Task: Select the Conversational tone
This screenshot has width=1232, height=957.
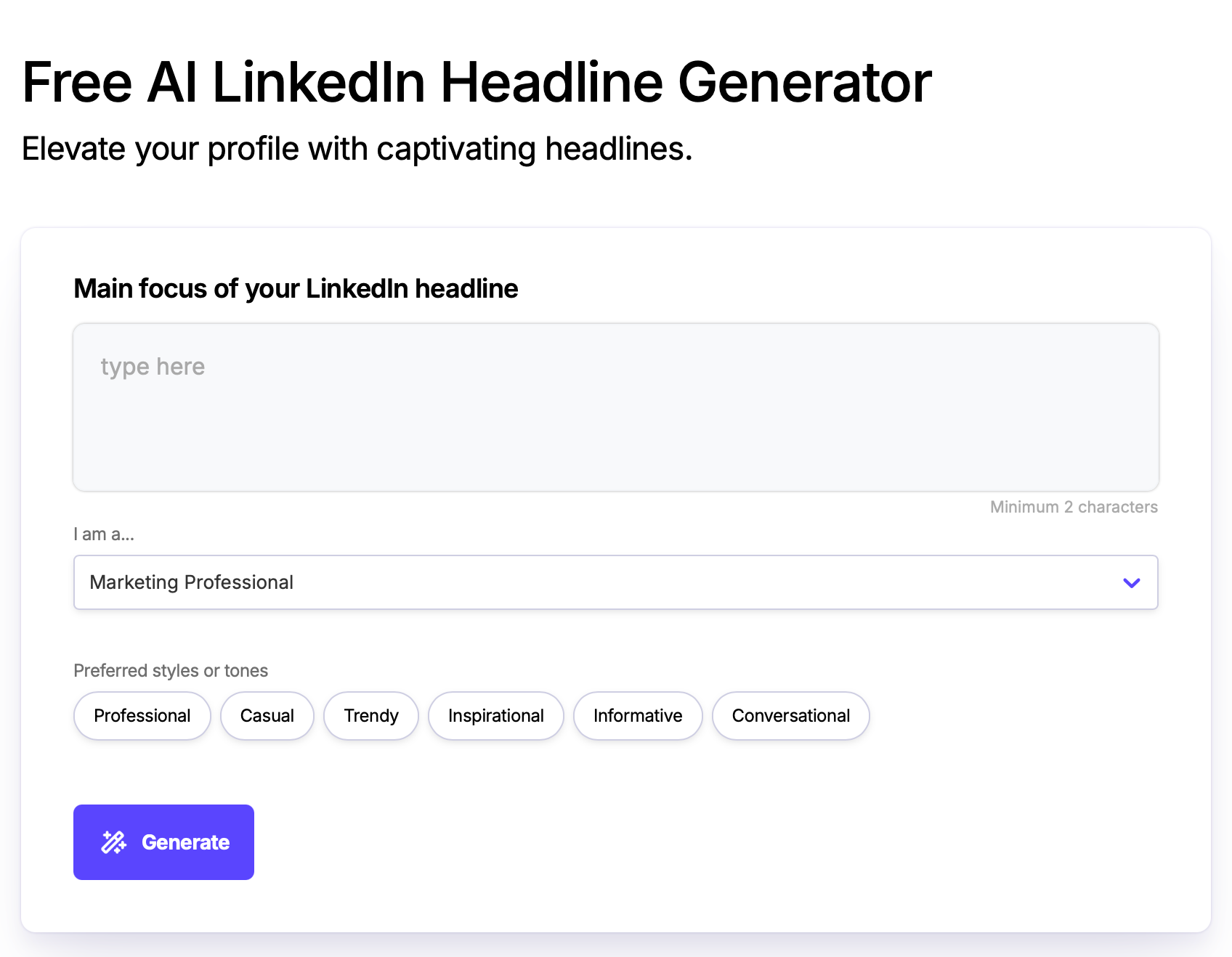Action: [790, 716]
